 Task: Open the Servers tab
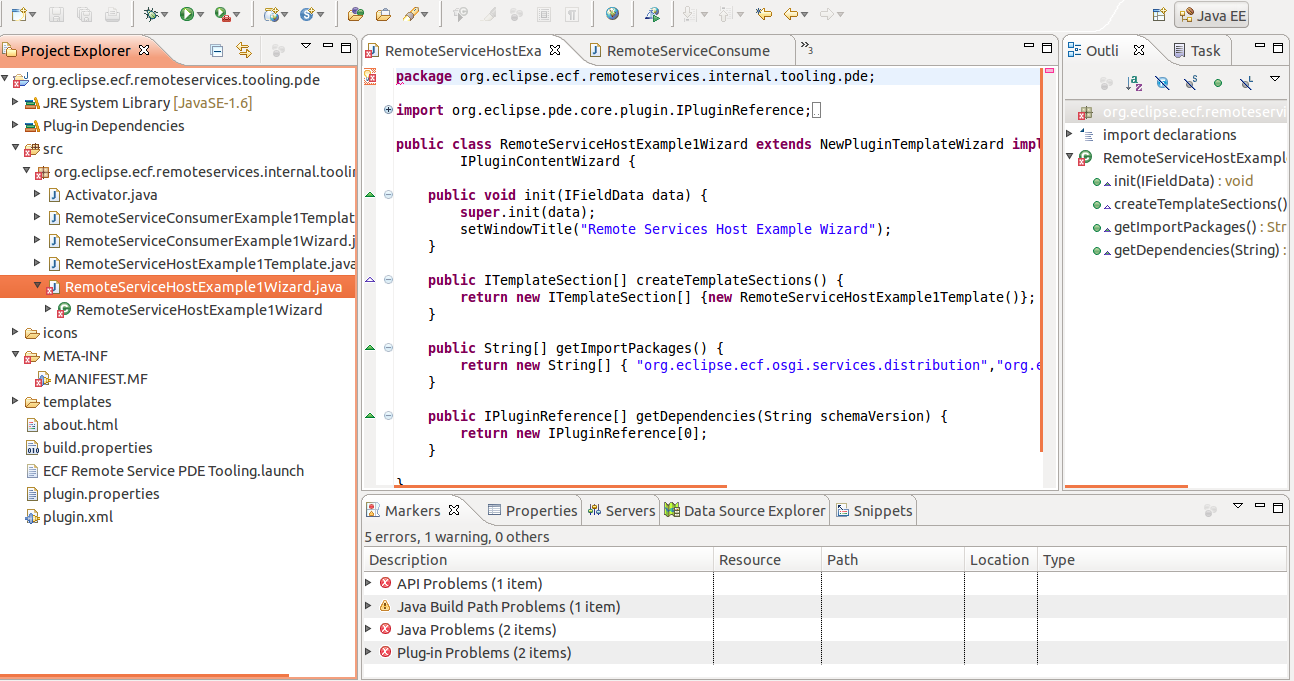(621, 510)
